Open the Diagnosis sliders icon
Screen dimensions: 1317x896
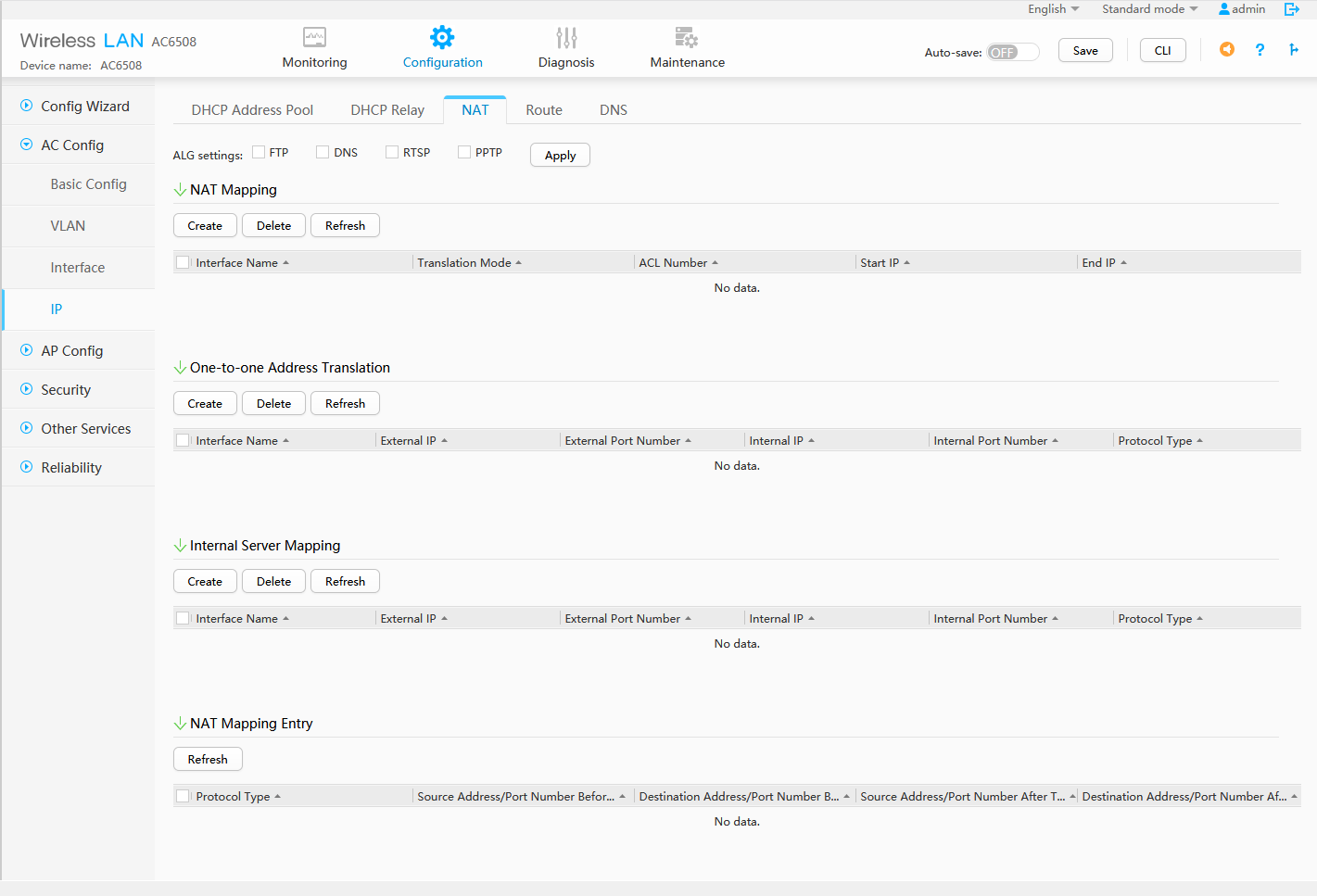(566, 38)
